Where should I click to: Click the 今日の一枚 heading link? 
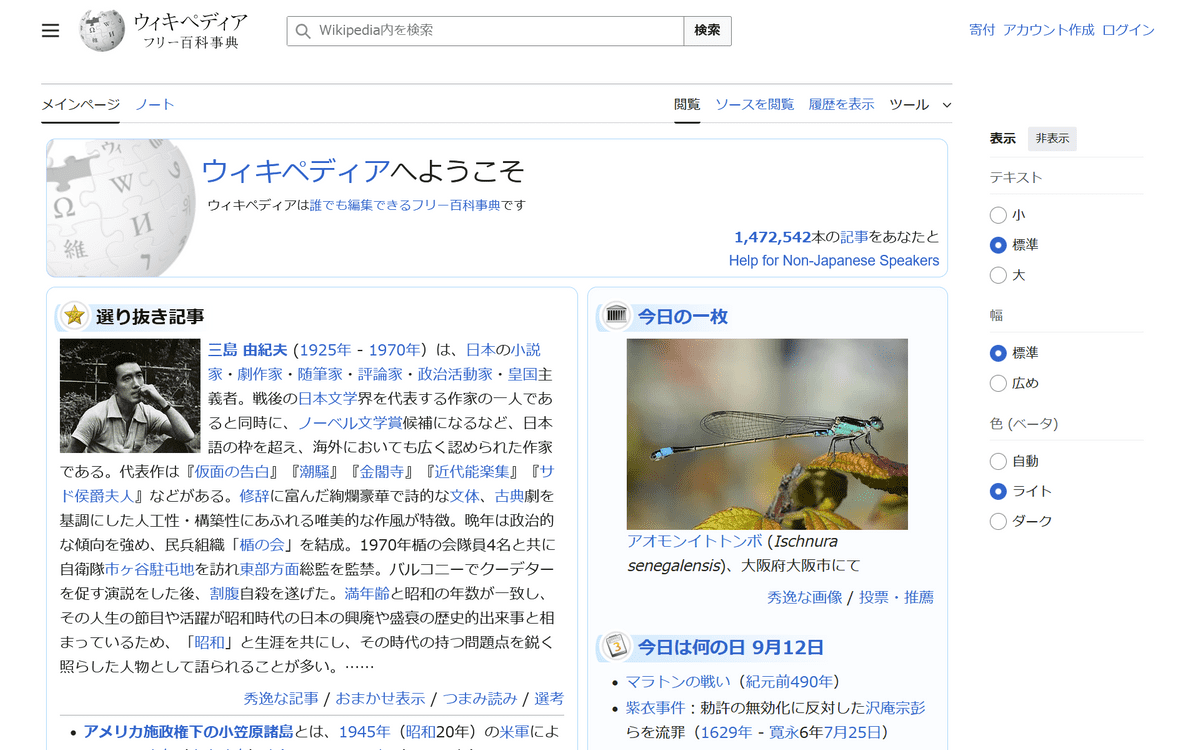(683, 317)
